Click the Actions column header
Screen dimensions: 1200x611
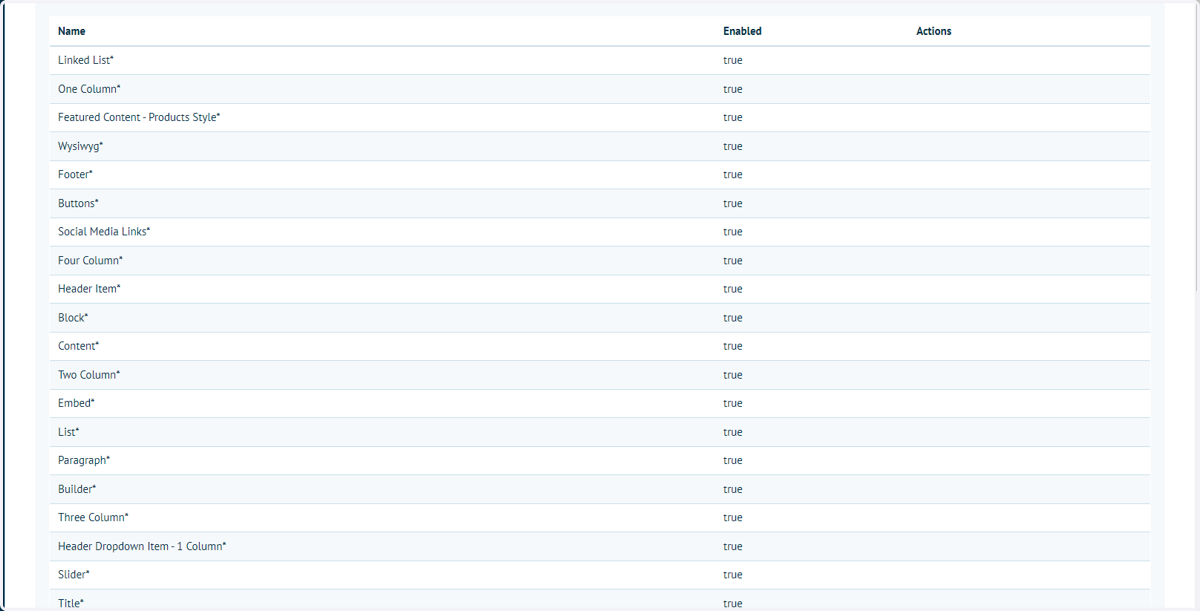[x=934, y=31]
